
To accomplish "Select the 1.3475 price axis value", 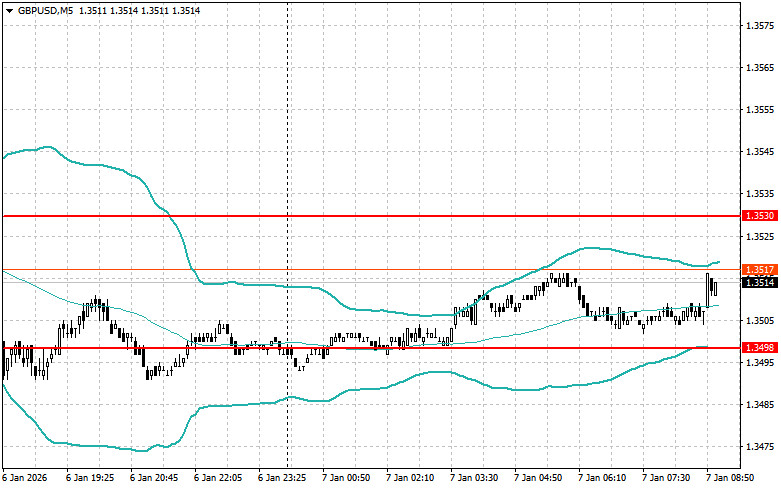I will pos(760,447).
